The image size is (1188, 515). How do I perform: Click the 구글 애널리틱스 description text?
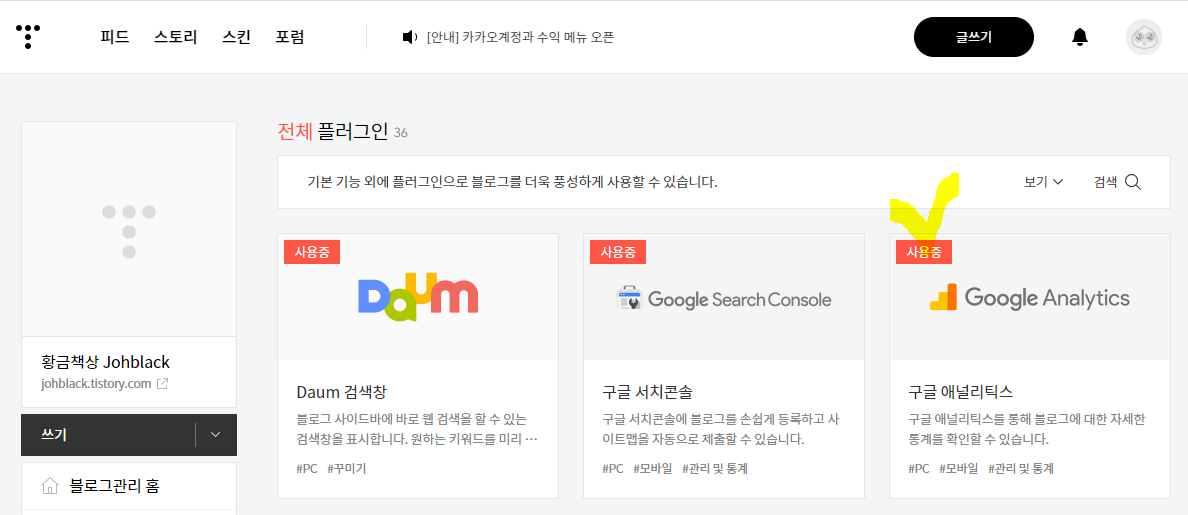(x=1027, y=429)
